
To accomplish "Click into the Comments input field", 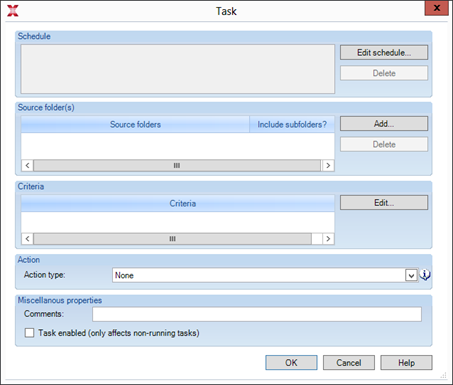I will pos(257,314).
